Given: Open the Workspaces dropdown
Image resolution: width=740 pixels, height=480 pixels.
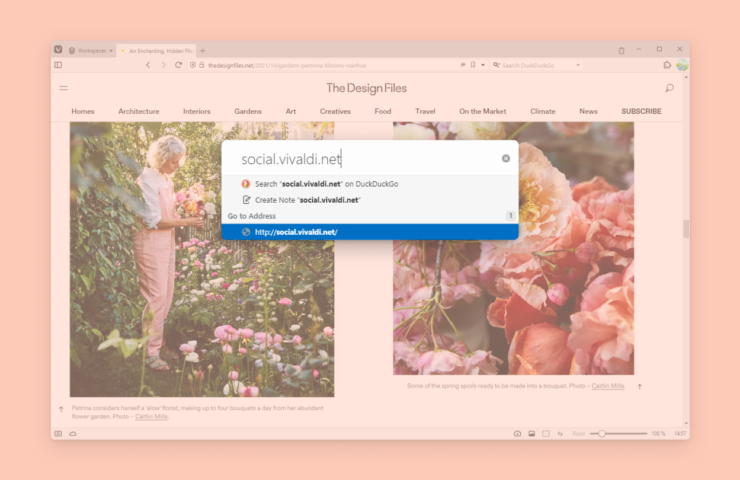Looking at the screenshot, I should point(91,51).
